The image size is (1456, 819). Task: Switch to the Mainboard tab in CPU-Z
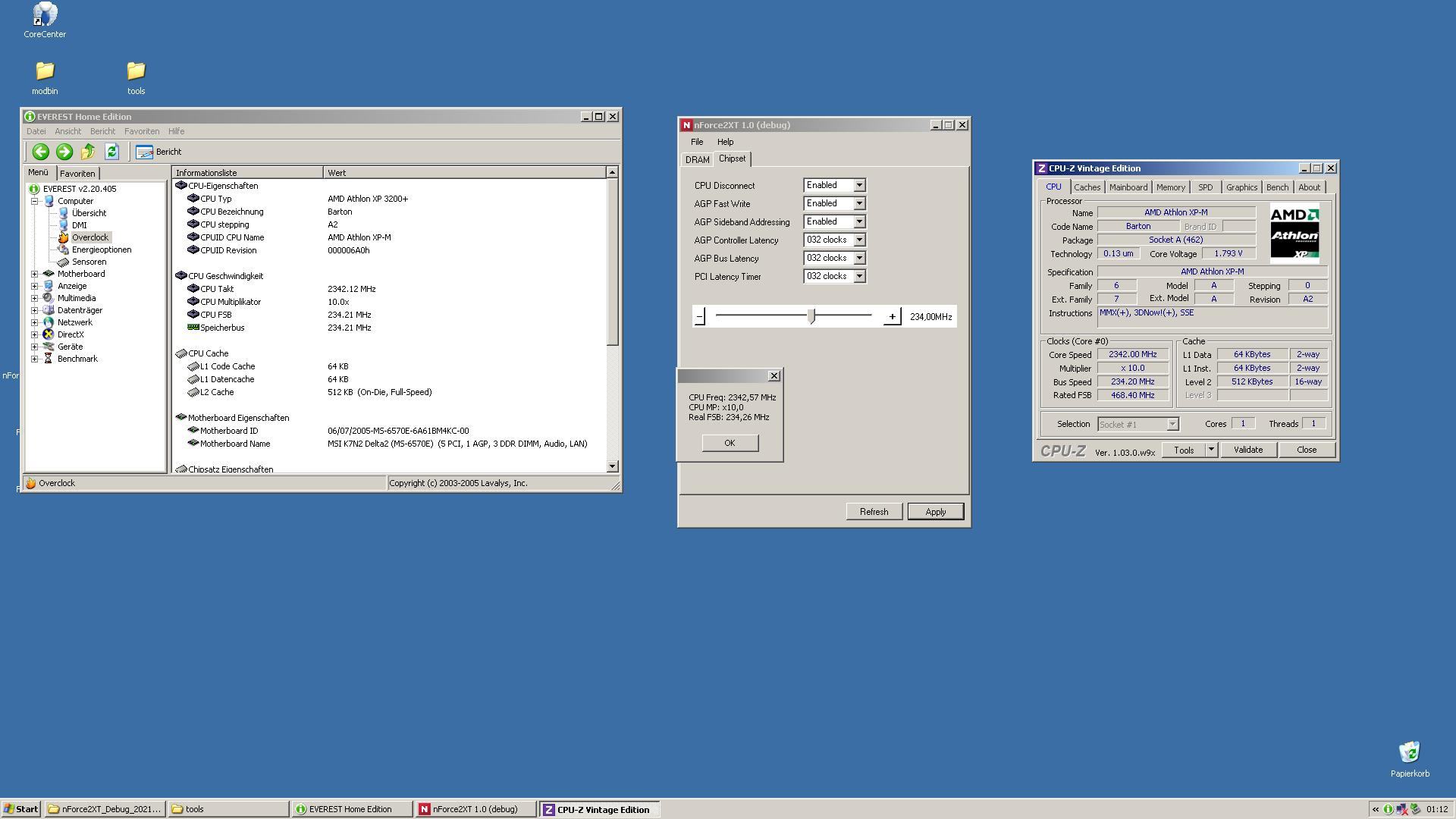(1128, 187)
